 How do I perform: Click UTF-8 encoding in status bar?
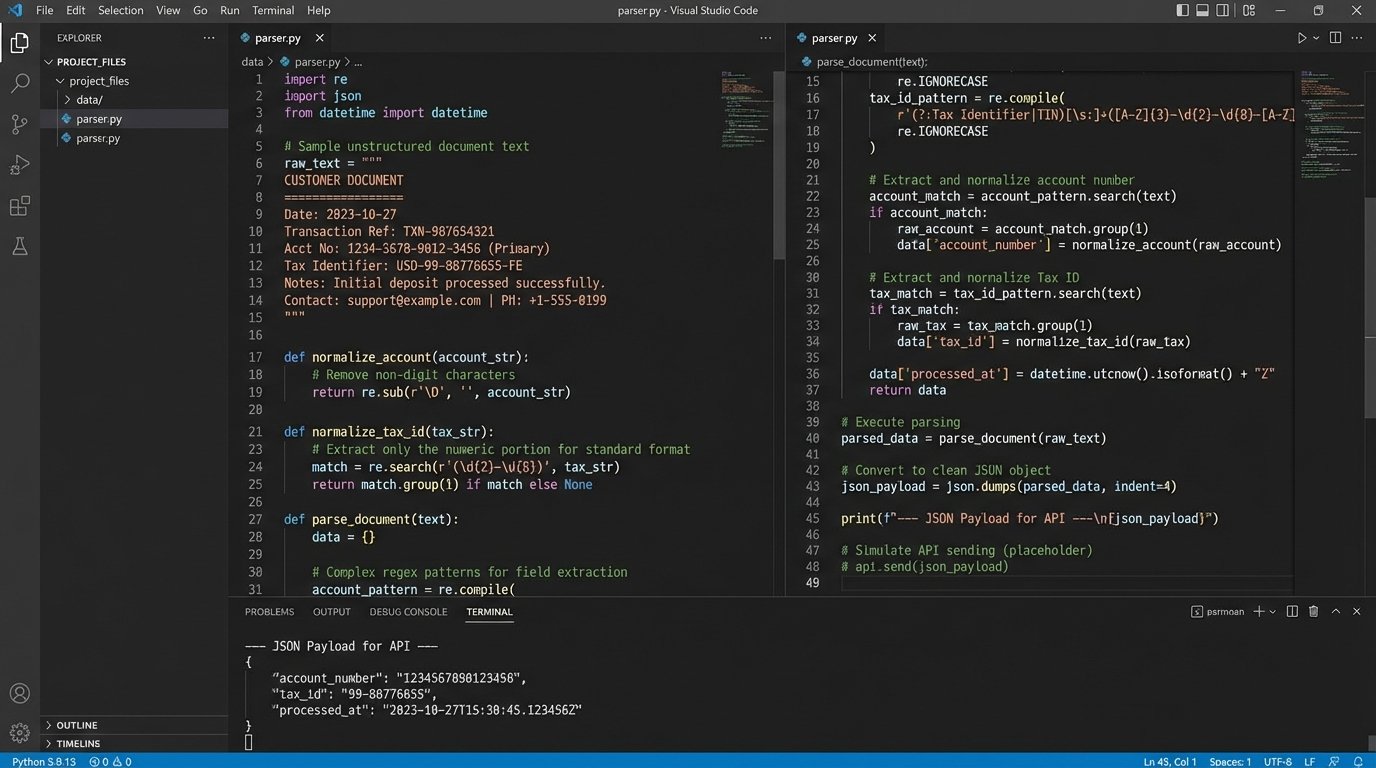[1277, 761]
